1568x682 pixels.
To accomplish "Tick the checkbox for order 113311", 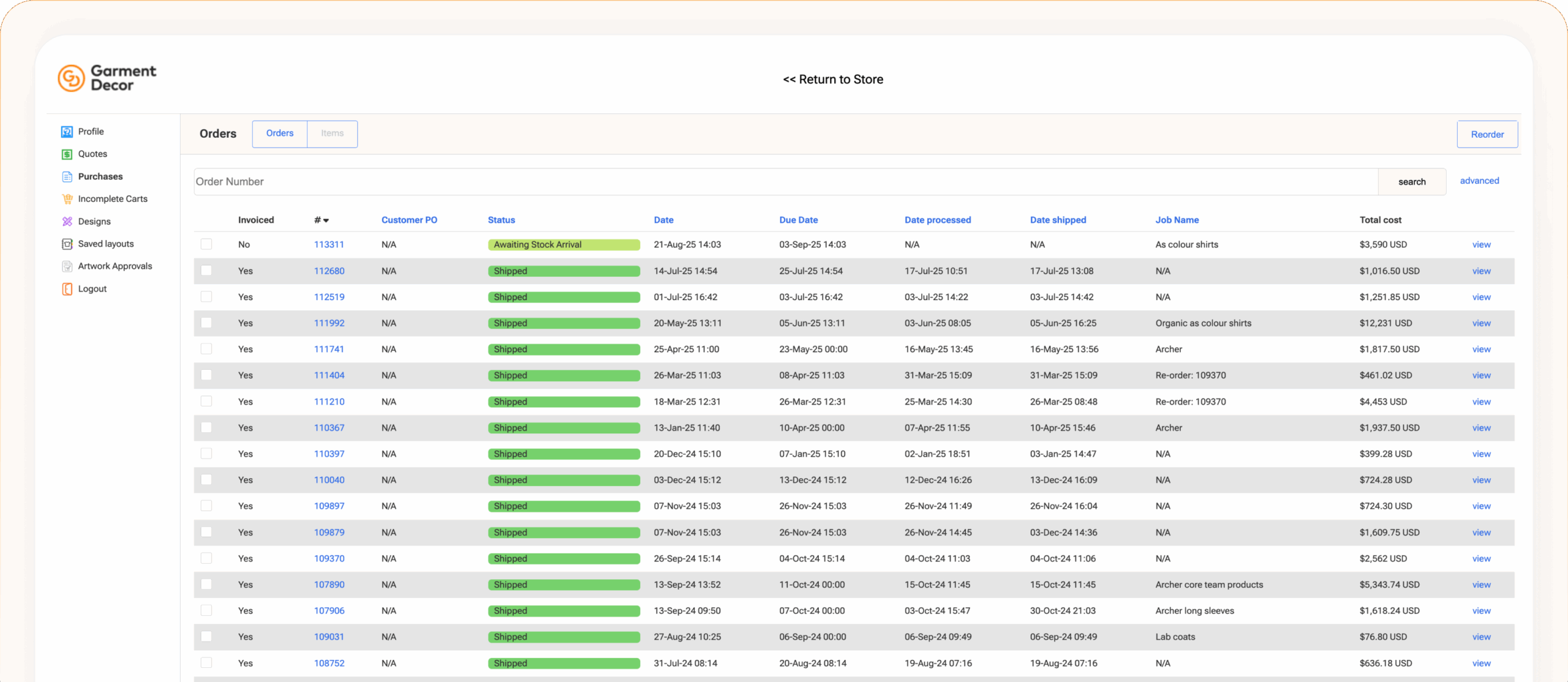I will 206,244.
